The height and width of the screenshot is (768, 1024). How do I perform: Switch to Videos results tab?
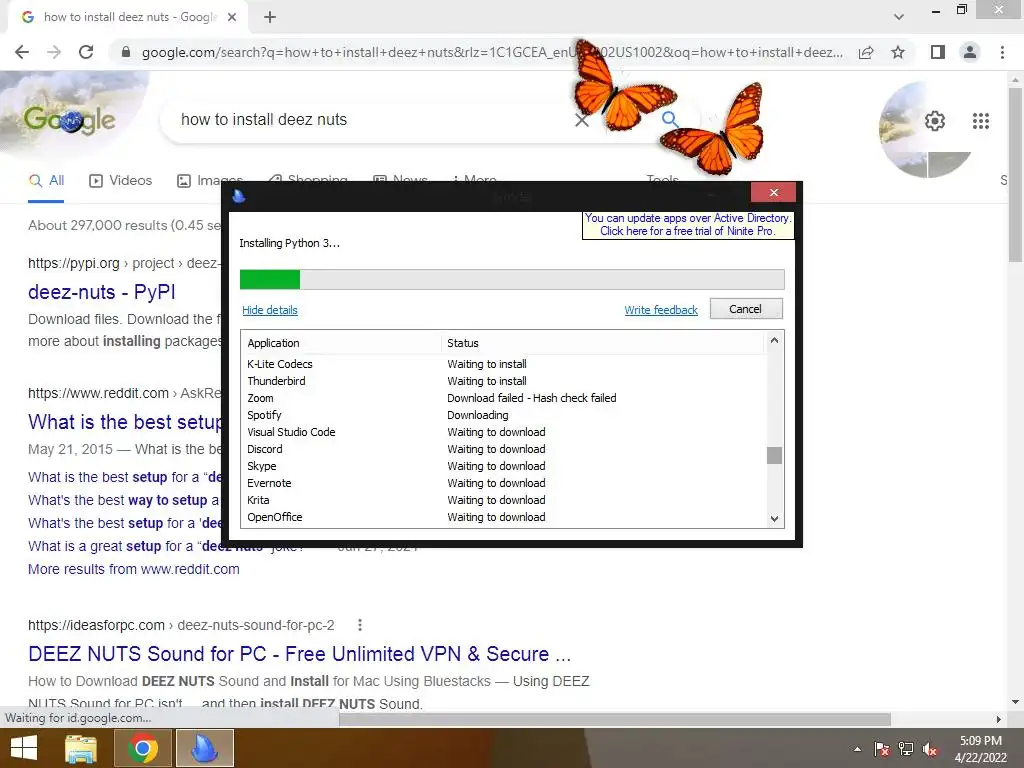click(121, 181)
